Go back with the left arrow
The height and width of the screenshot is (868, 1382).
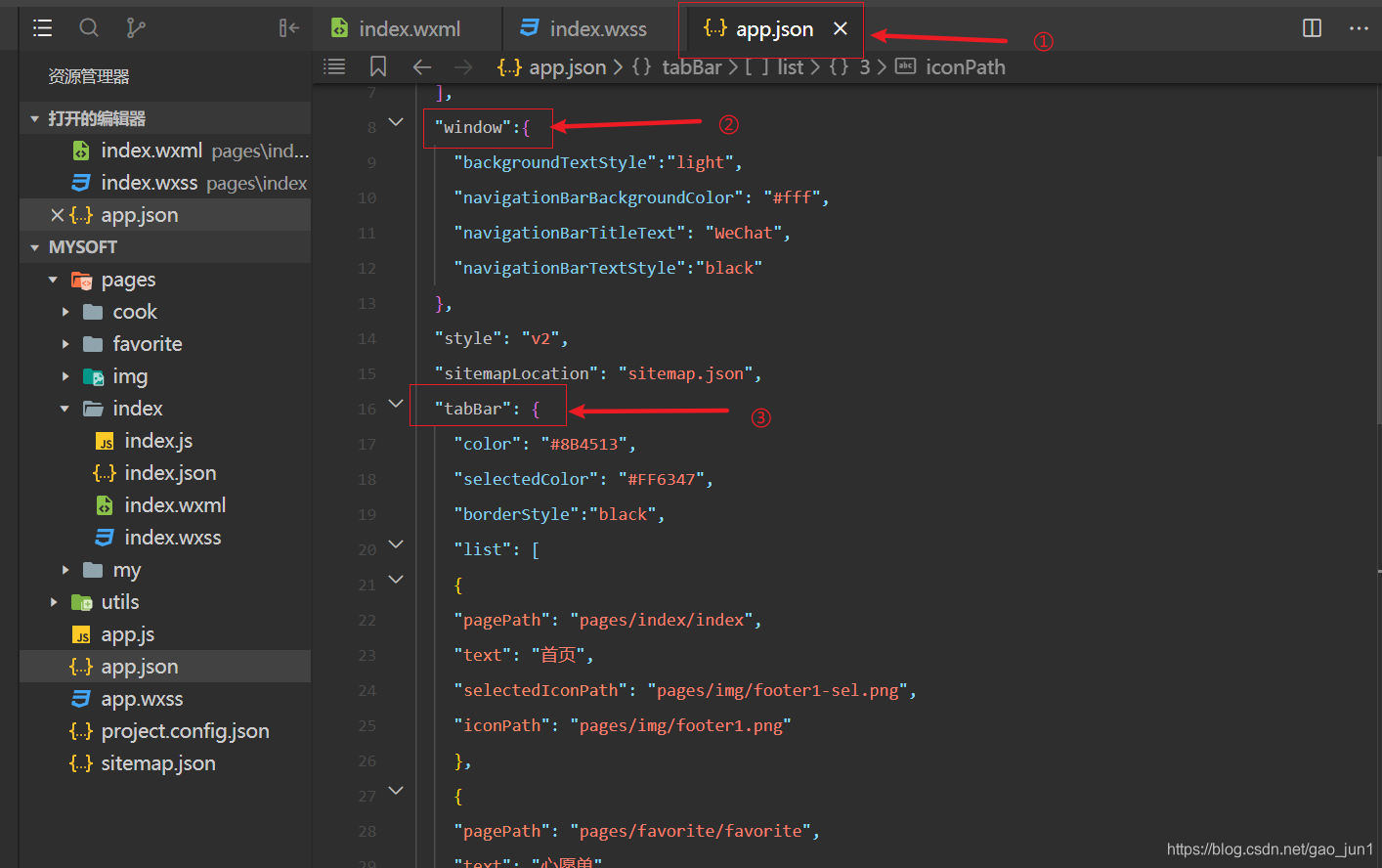tap(422, 66)
